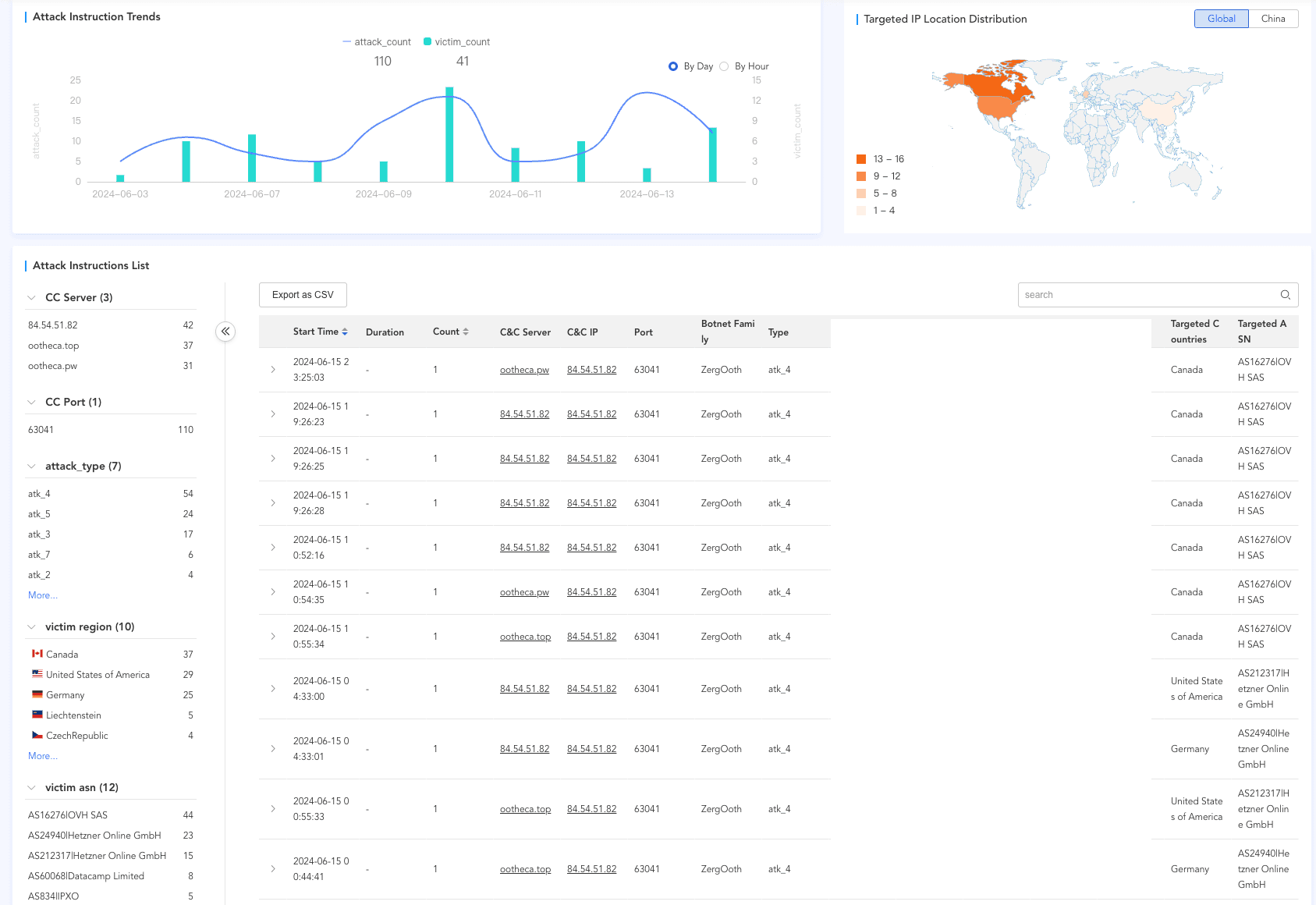Click the 5 – 8 legend color swatch

click(x=861, y=193)
